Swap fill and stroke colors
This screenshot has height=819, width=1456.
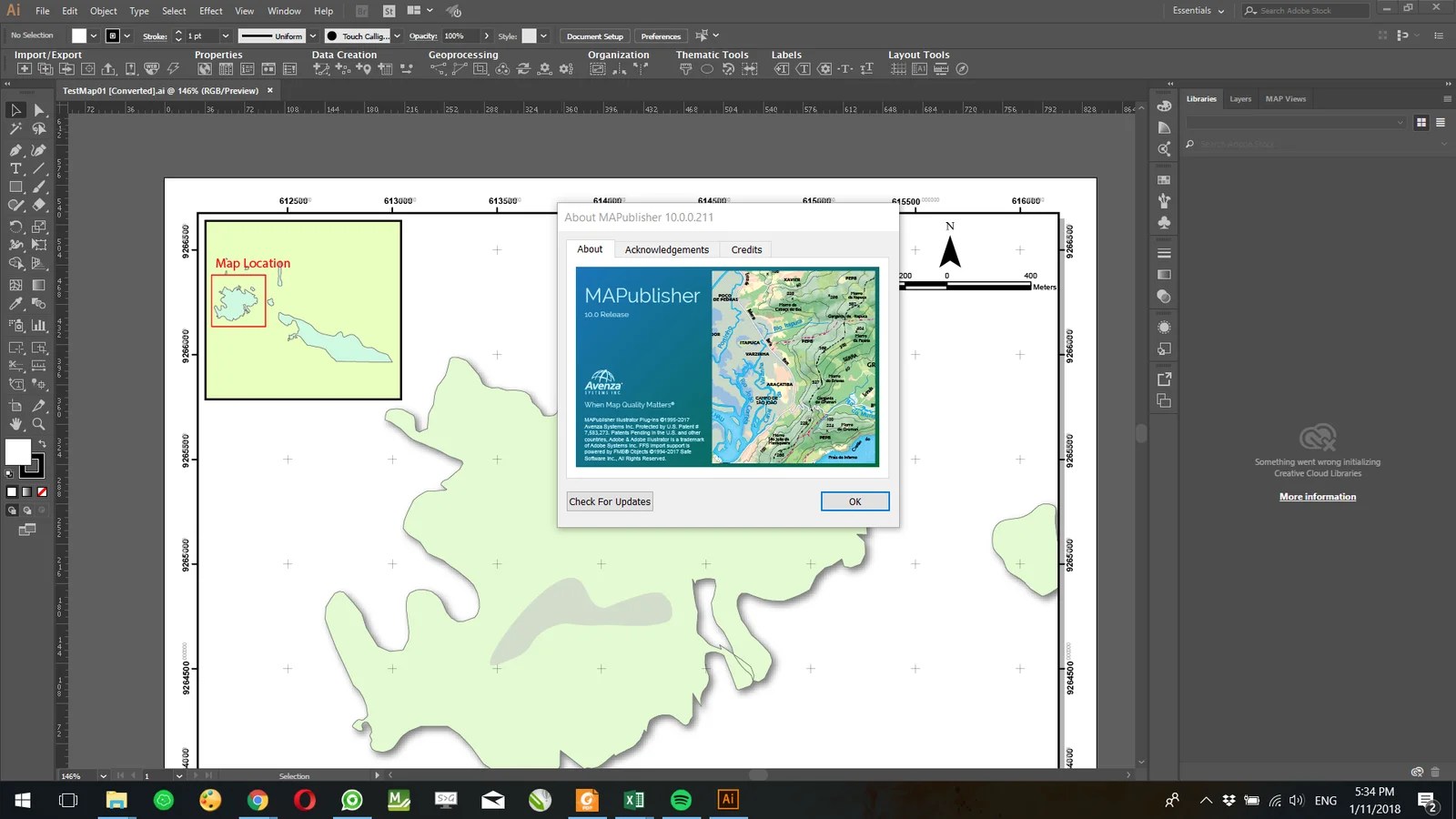coord(42,444)
